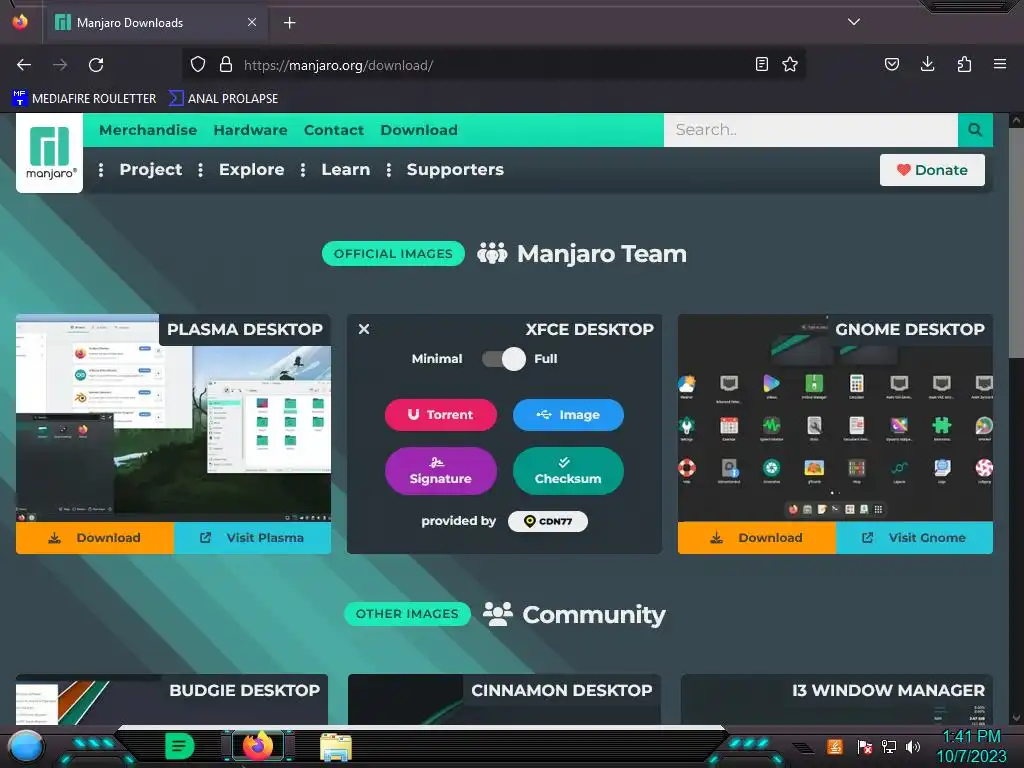Open the Contact menu item
This screenshot has width=1024, height=768.
(x=334, y=130)
